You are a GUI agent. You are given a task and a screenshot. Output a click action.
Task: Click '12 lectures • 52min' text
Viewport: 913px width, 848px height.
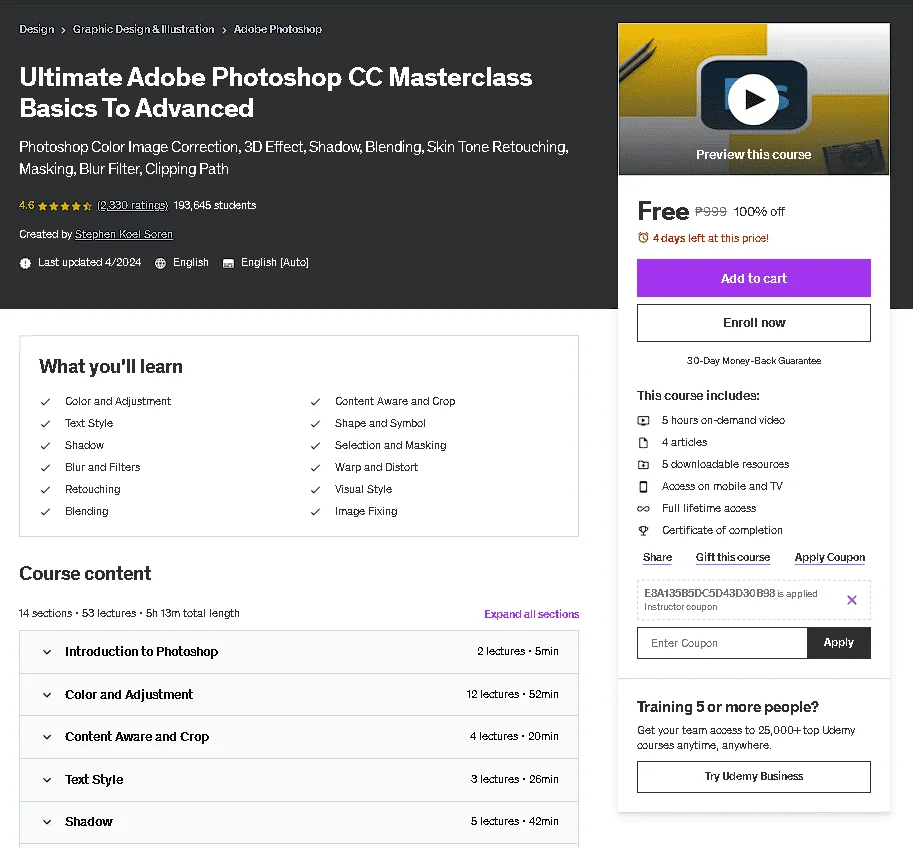click(512, 694)
